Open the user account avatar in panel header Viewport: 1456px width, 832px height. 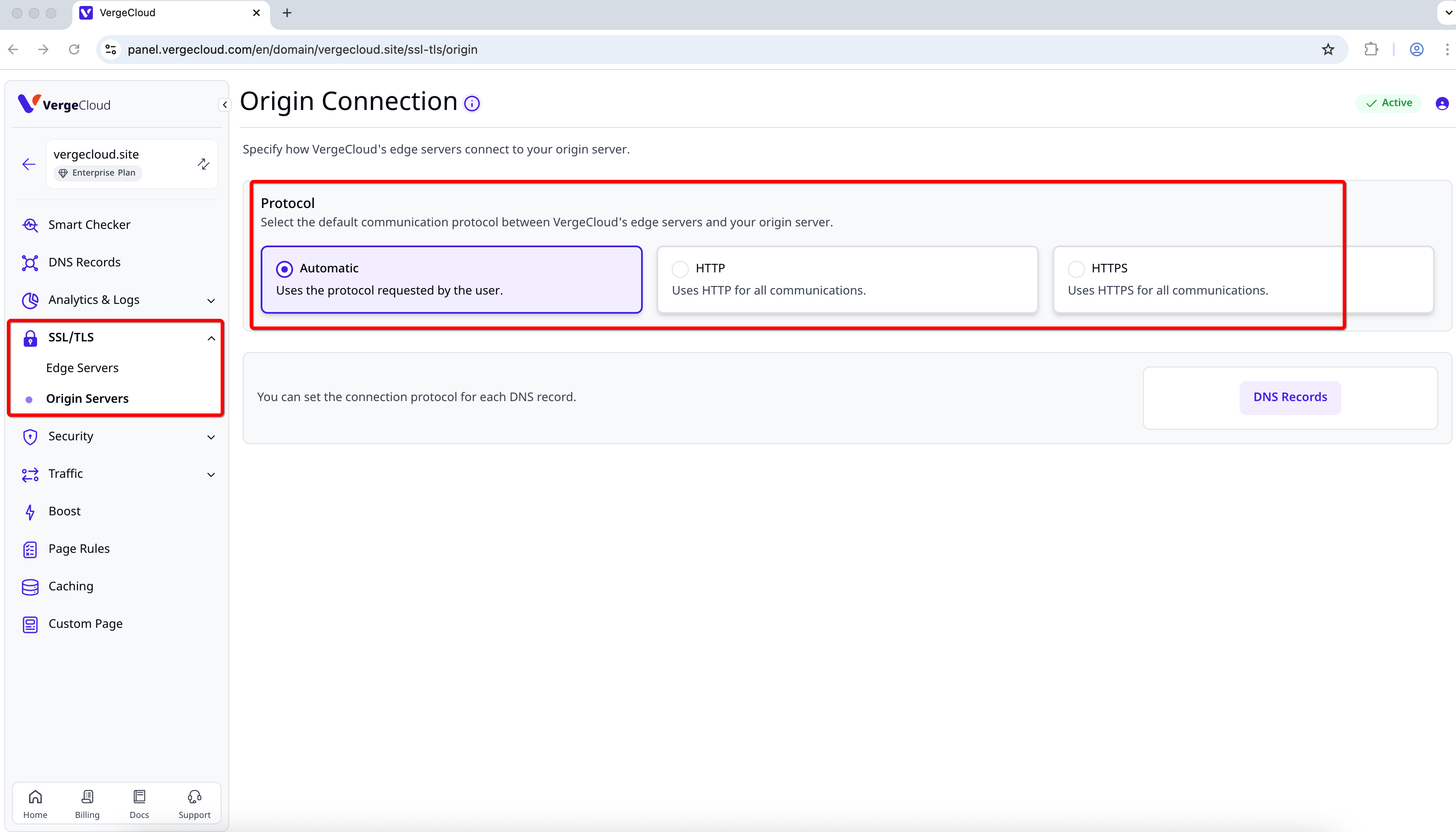pos(1442,104)
